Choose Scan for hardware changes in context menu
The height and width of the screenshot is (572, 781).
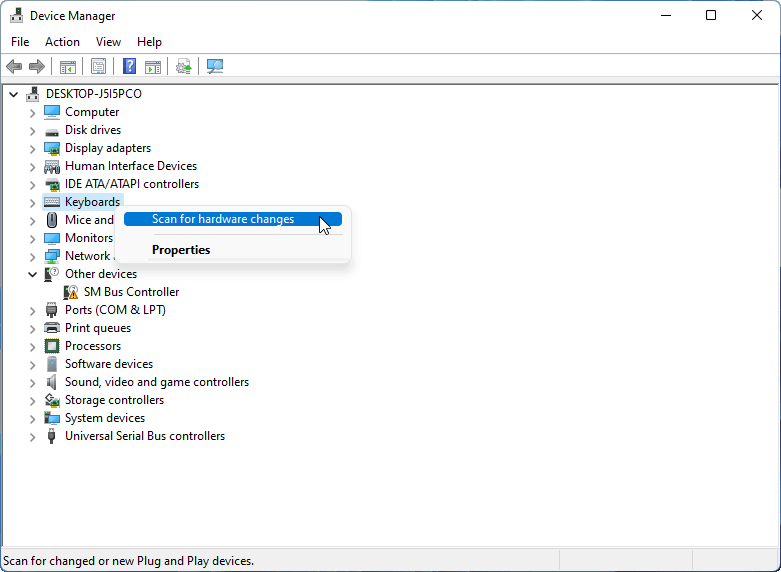[x=223, y=219]
